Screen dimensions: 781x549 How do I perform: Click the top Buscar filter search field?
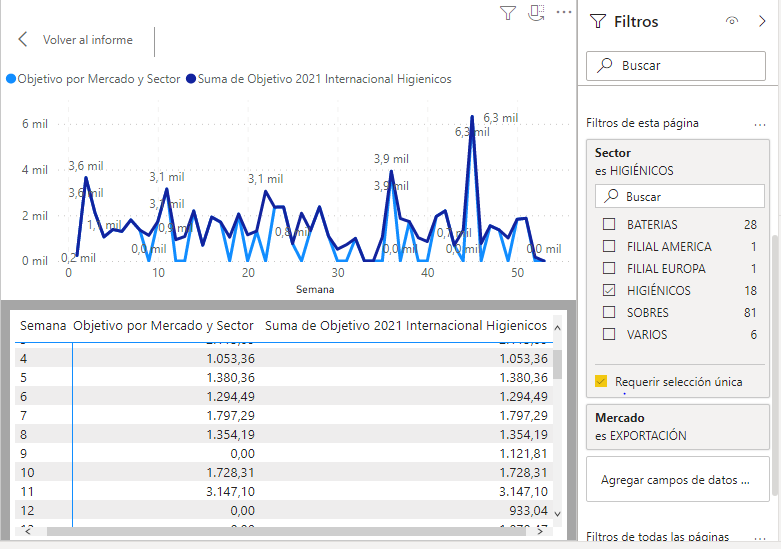tap(676, 66)
